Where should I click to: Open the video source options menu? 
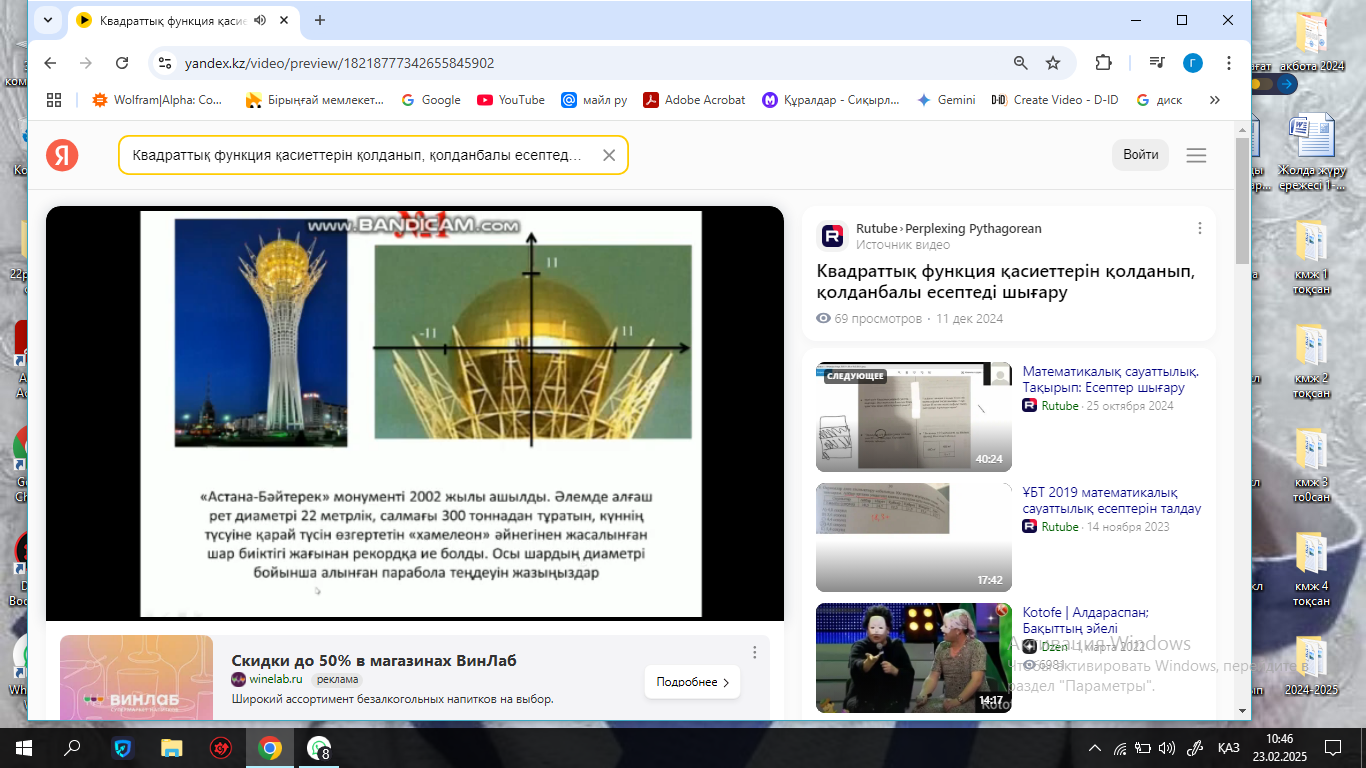point(1200,228)
